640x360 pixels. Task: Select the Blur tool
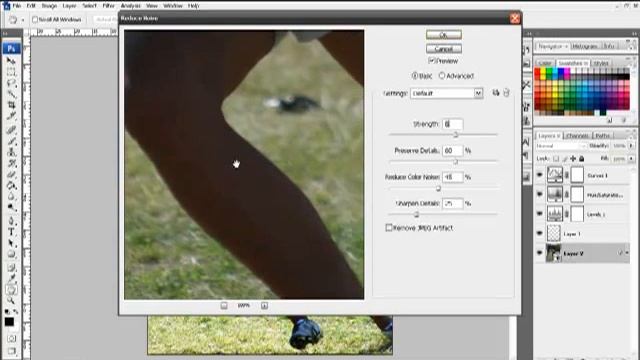tap(11, 196)
